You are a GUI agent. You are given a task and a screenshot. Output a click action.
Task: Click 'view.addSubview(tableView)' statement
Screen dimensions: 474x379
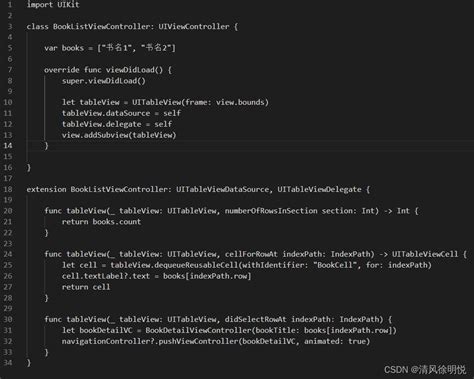click(x=119, y=135)
